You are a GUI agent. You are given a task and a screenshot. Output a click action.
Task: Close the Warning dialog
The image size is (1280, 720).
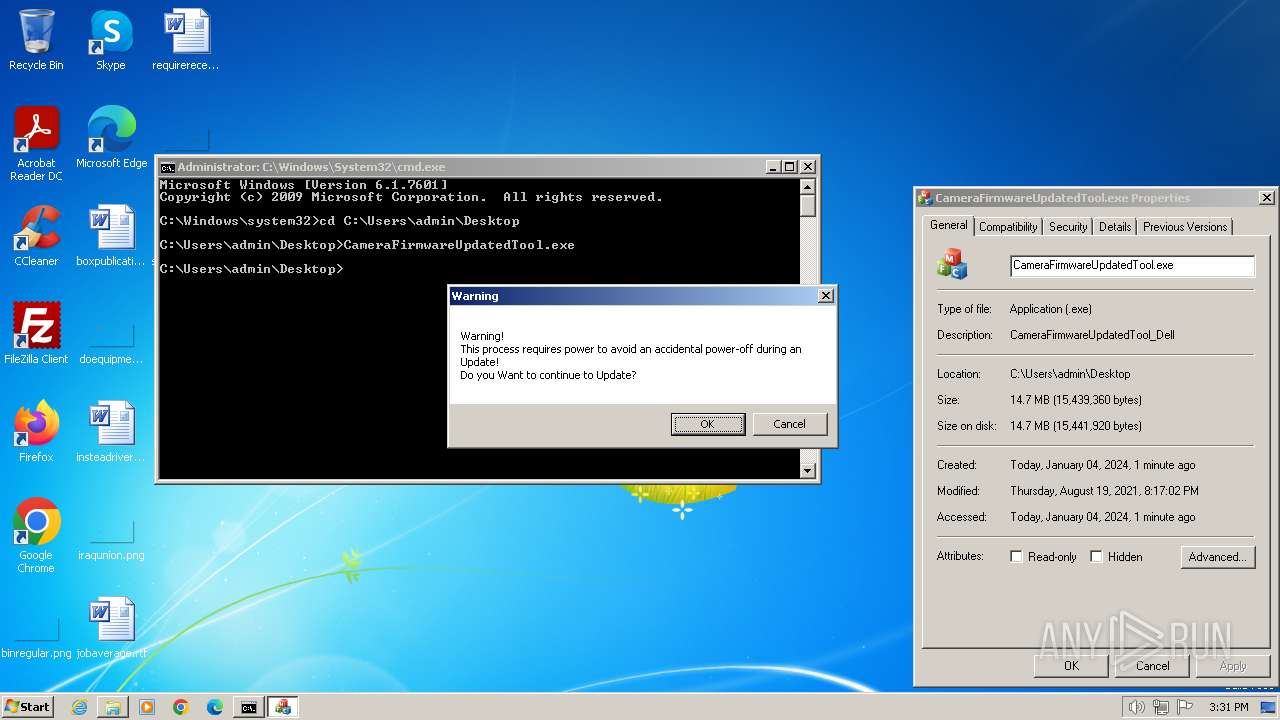[825, 295]
